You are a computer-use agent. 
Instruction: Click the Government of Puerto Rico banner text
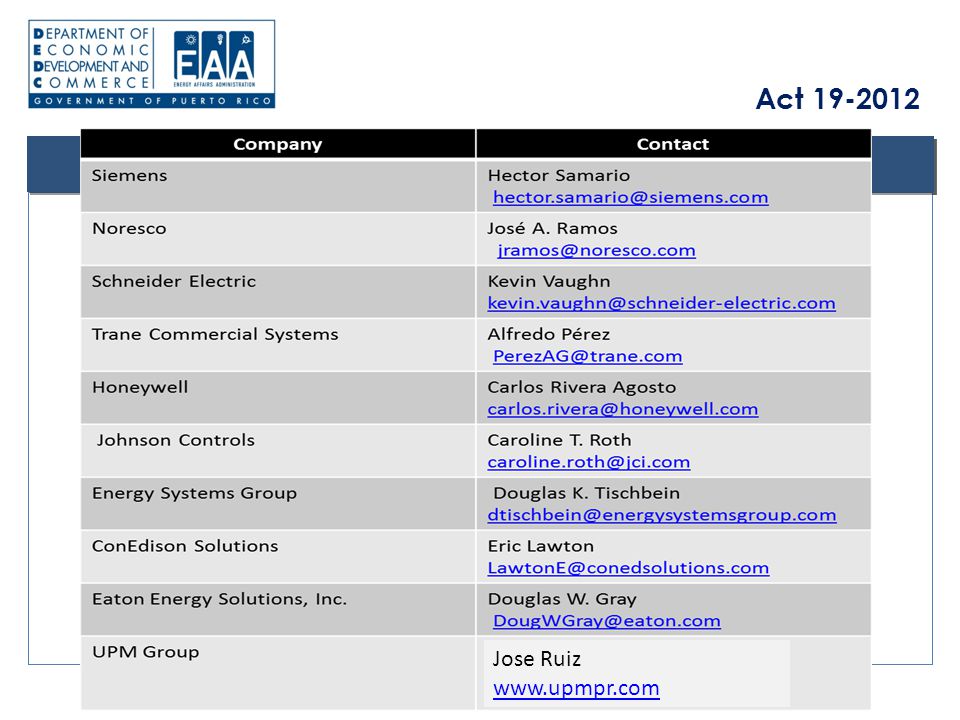coord(152,100)
